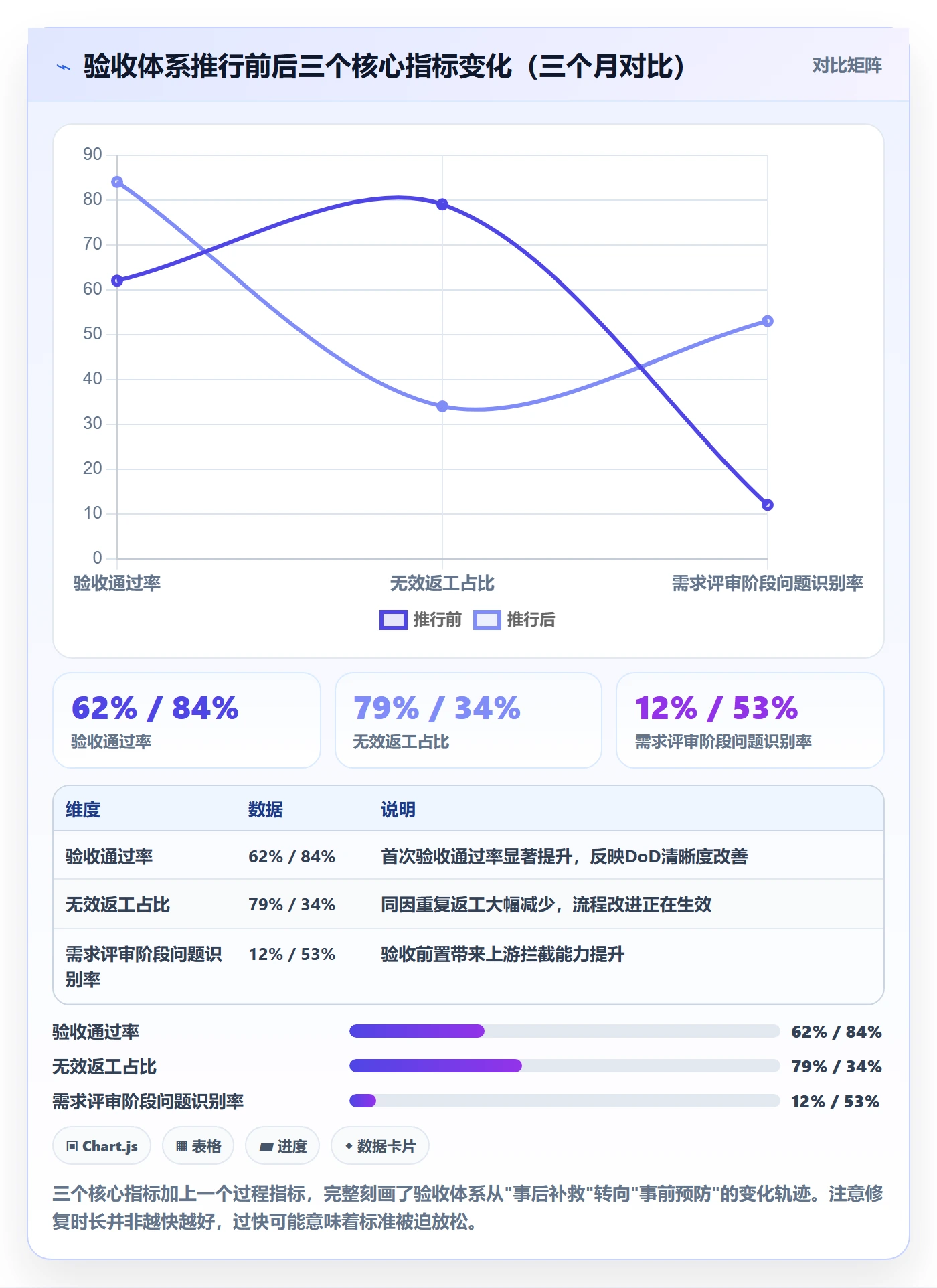Click 79% / 34% cell in table
Screen dimensions: 937x1288
(x=292, y=904)
